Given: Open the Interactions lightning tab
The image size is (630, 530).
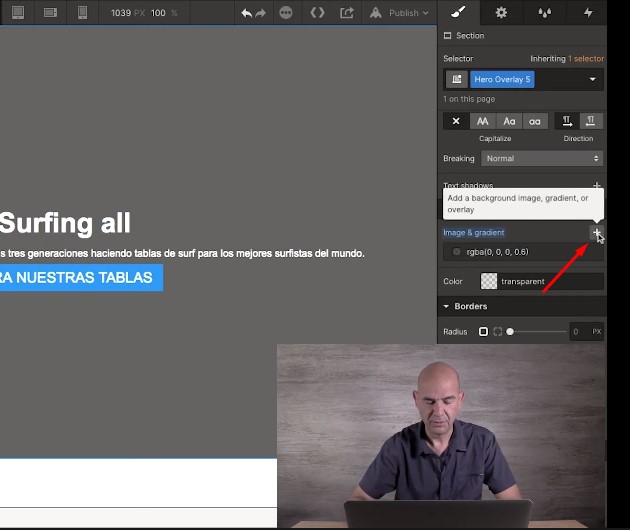Looking at the screenshot, I should point(587,13).
